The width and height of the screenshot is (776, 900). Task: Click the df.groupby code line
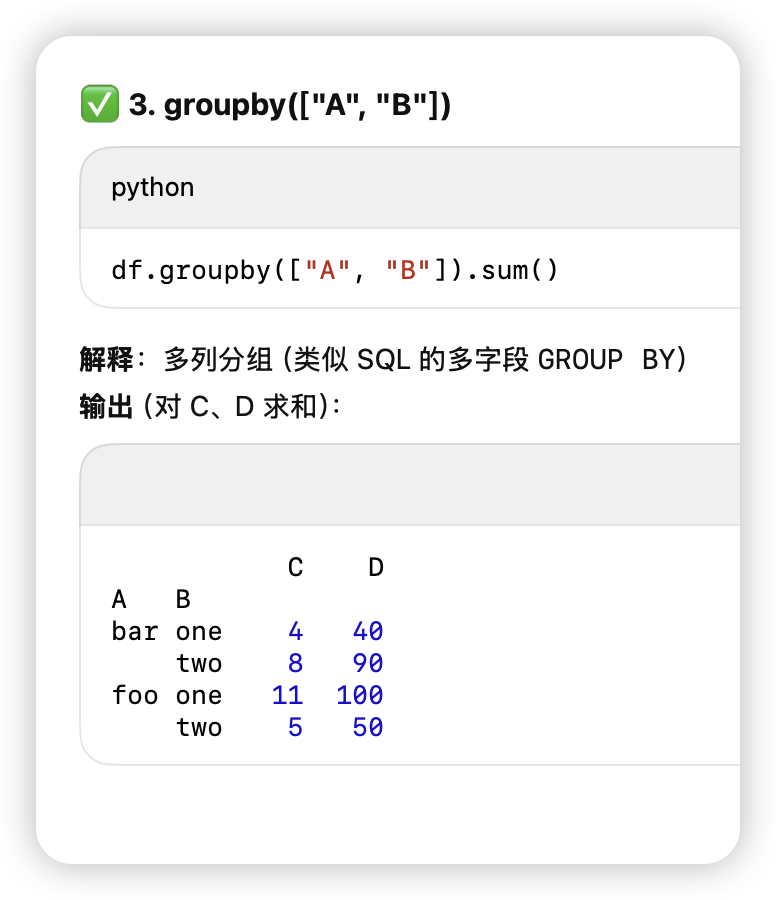coord(335,270)
